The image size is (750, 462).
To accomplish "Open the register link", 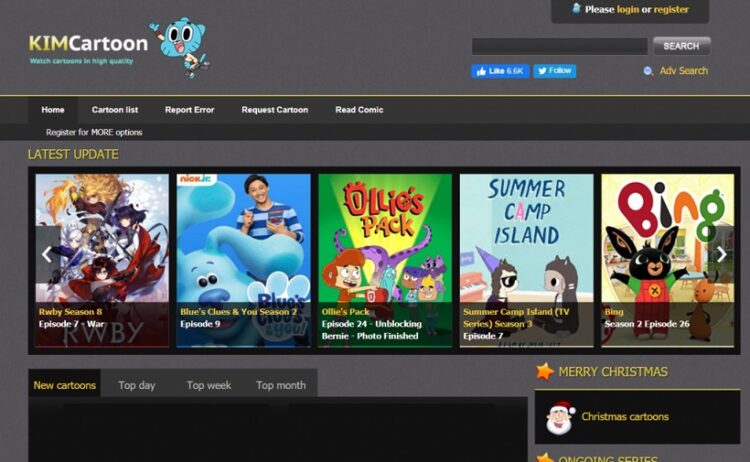I will 671,9.
